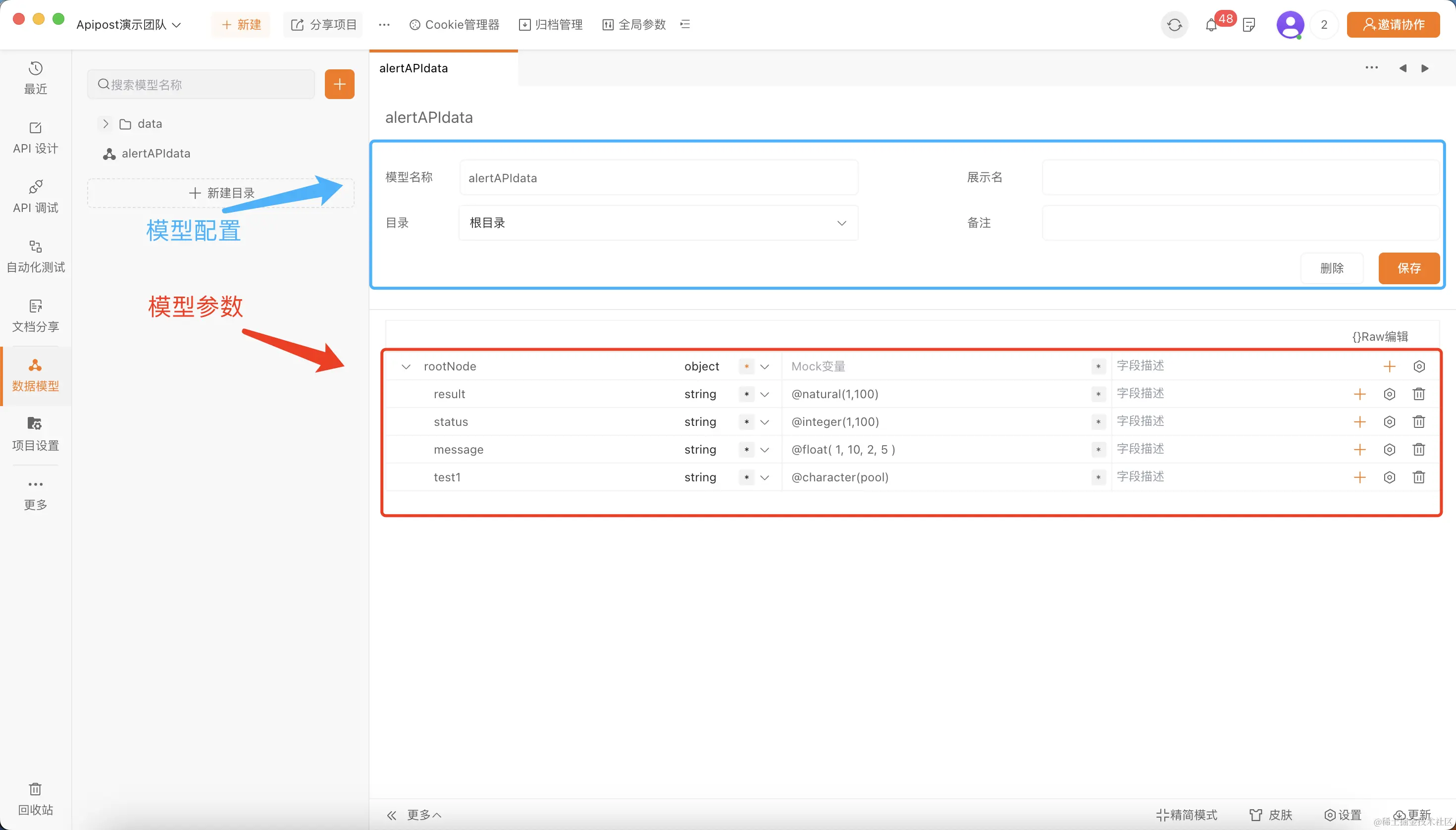
Task: Delete the result field row
Action: point(1419,394)
